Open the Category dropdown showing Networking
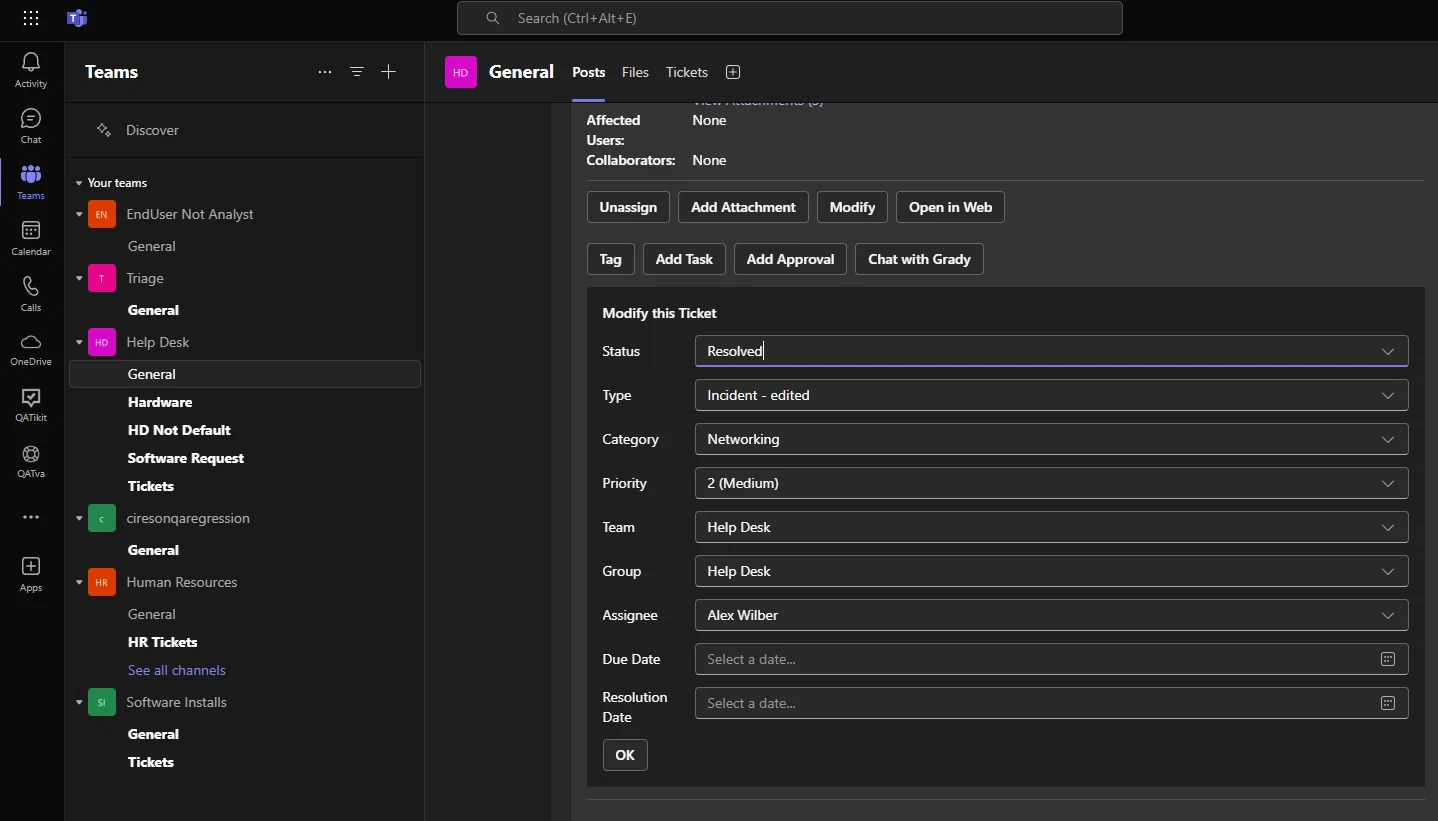Image resolution: width=1438 pixels, height=821 pixels. click(1051, 439)
